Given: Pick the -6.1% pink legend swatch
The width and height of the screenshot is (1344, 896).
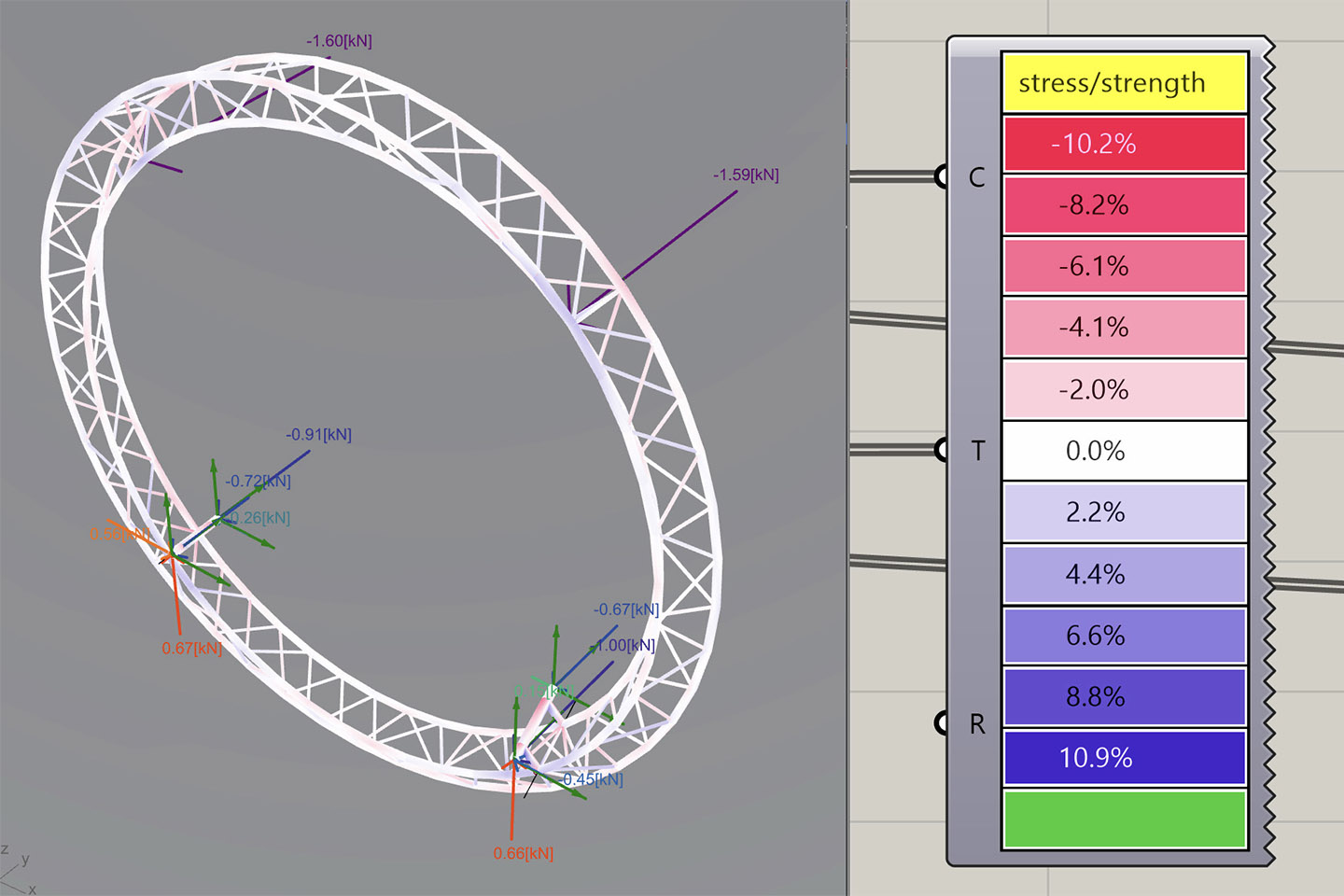Looking at the screenshot, I should coord(1124,267).
